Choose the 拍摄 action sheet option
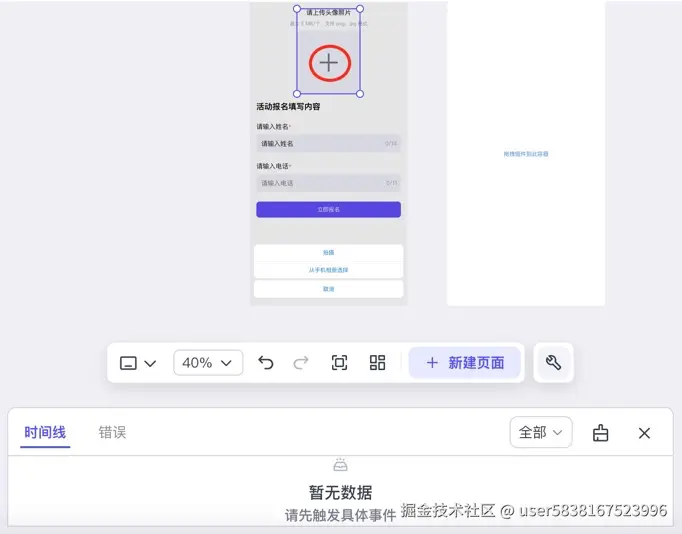This screenshot has height=534, width=682. point(328,253)
